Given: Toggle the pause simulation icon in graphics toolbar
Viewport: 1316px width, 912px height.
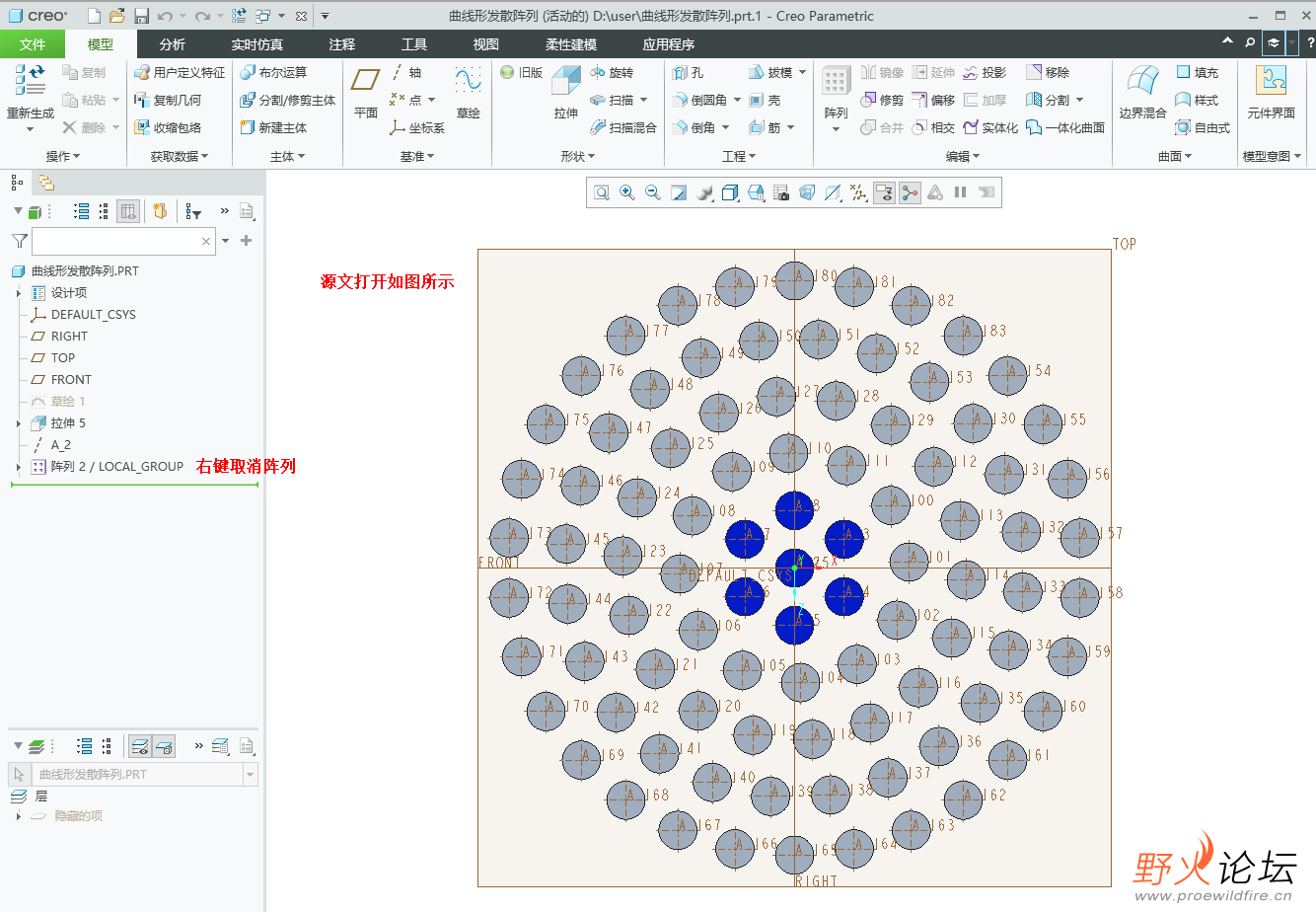Looking at the screenshot, I should tap(960, 192).
